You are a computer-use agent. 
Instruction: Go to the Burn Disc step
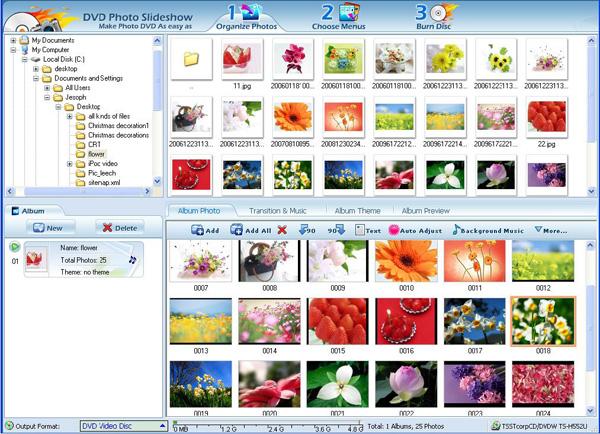tap(439, 14)
